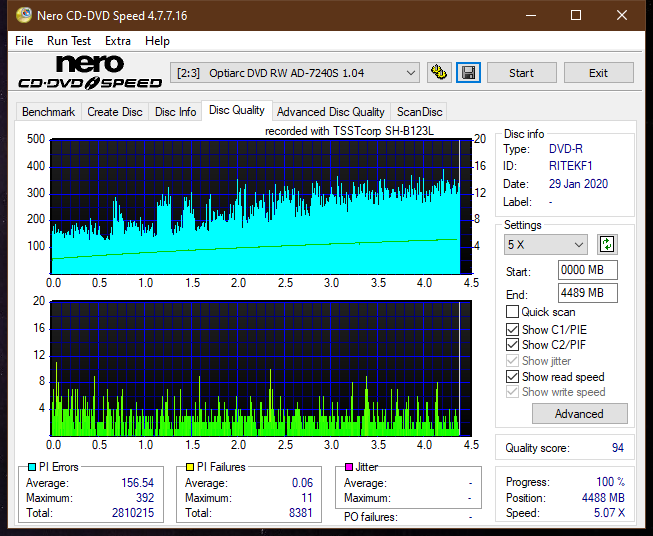This screenshot has height=536, width=653.
Task: Click the green refresh speed icon
Action: coord(607,244)
